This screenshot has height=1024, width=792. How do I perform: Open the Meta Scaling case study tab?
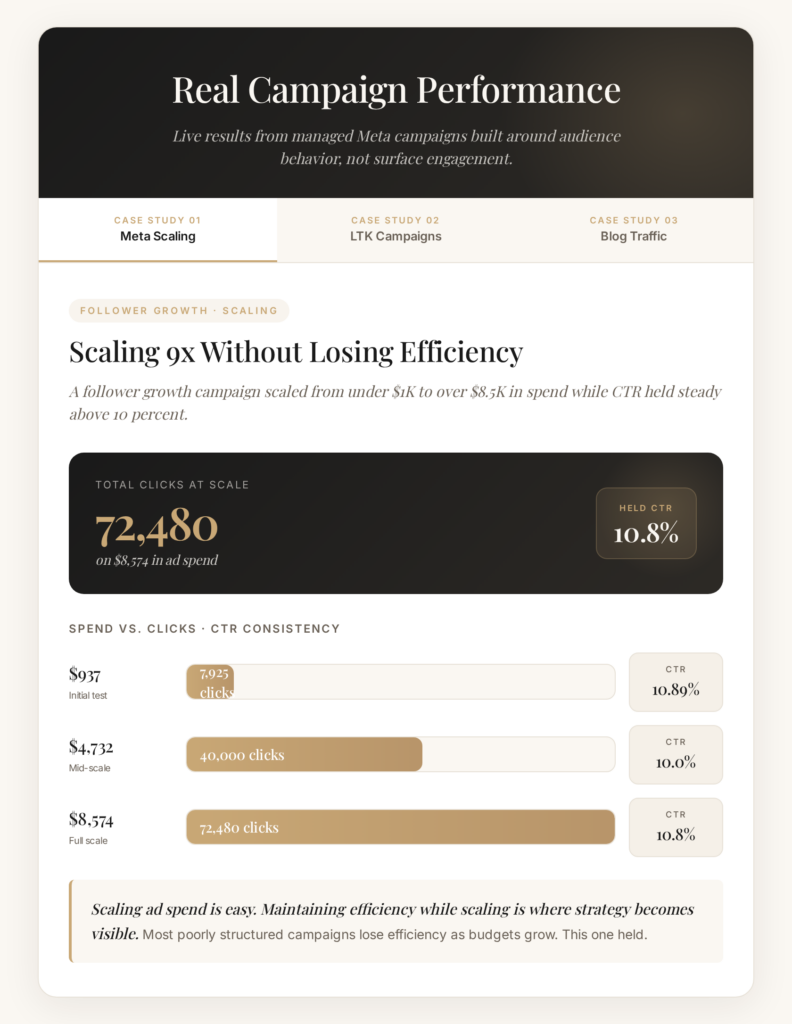[x=157, y=229]
